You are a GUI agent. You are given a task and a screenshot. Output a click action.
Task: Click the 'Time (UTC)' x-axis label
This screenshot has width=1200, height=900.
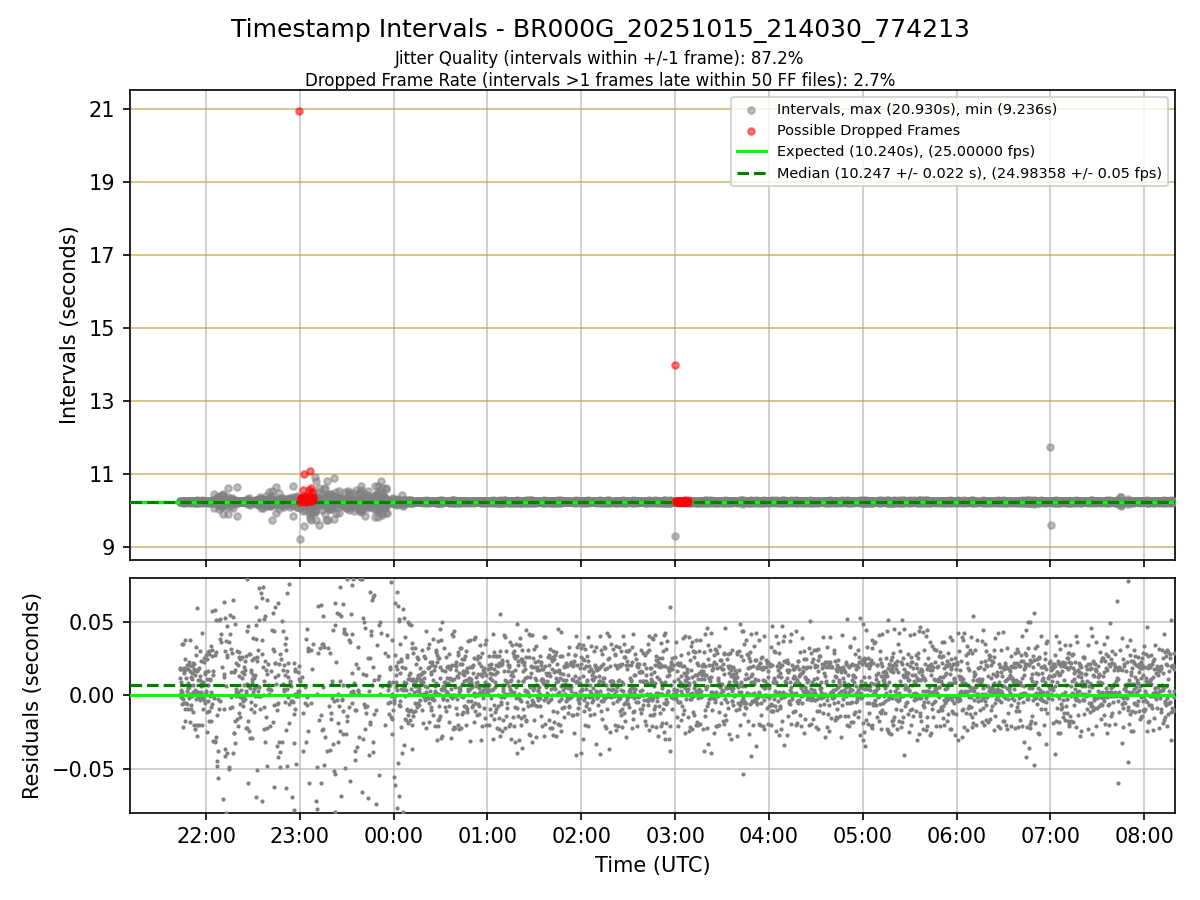coord(652,865)
